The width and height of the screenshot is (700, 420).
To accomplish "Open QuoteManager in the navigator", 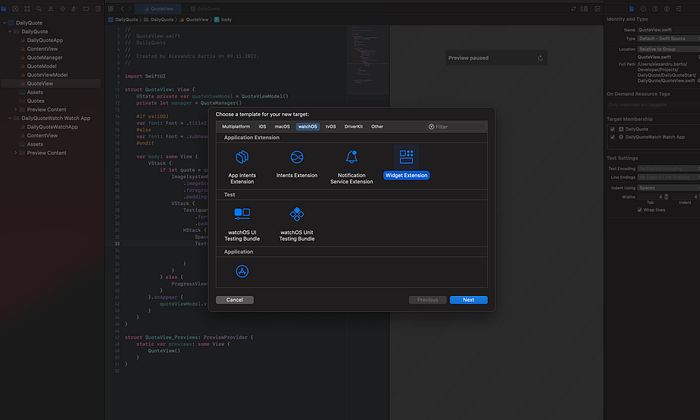I will pos(45,58).
